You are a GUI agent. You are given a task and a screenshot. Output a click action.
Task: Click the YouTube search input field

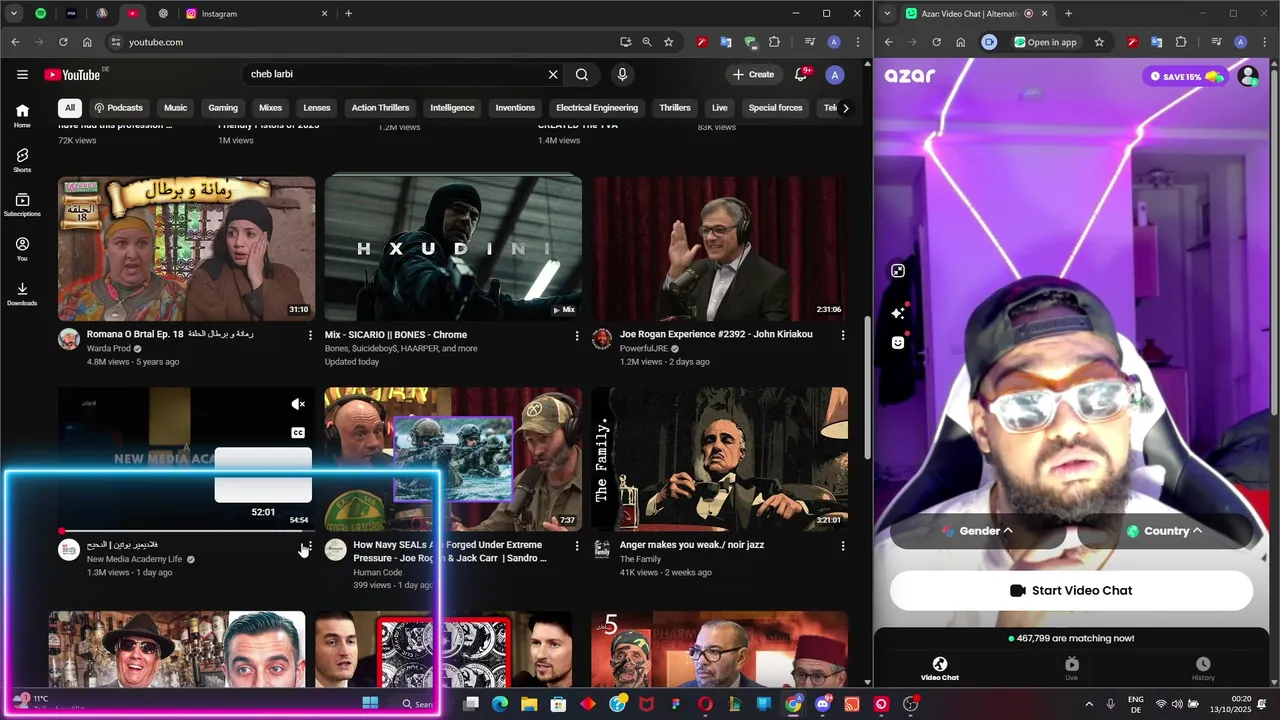395,74
